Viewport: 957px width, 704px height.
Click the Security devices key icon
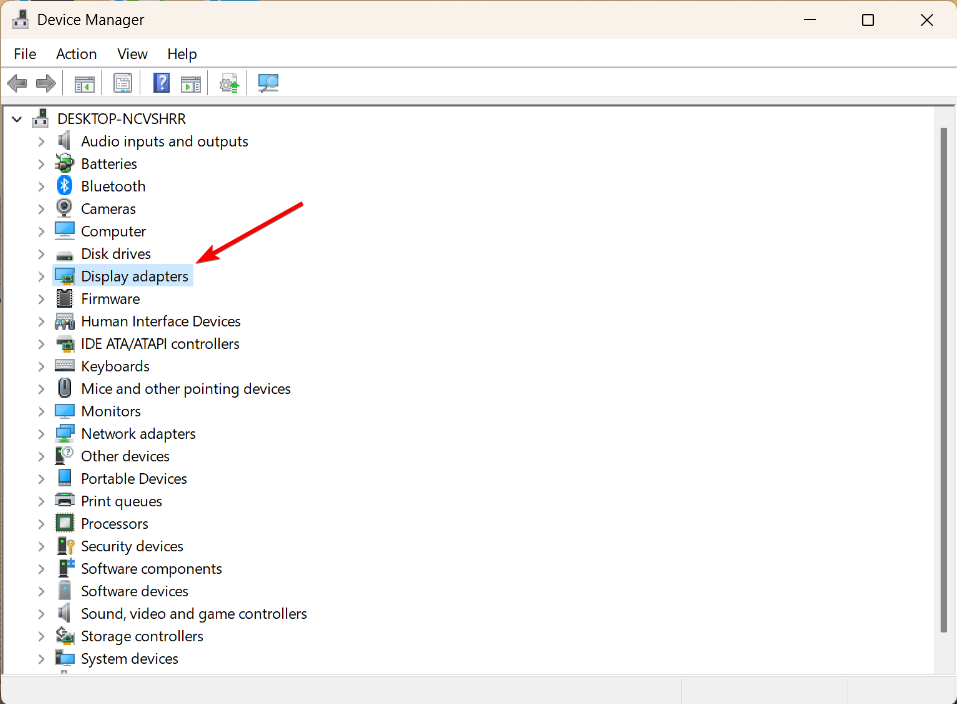(x=65, y=545)
